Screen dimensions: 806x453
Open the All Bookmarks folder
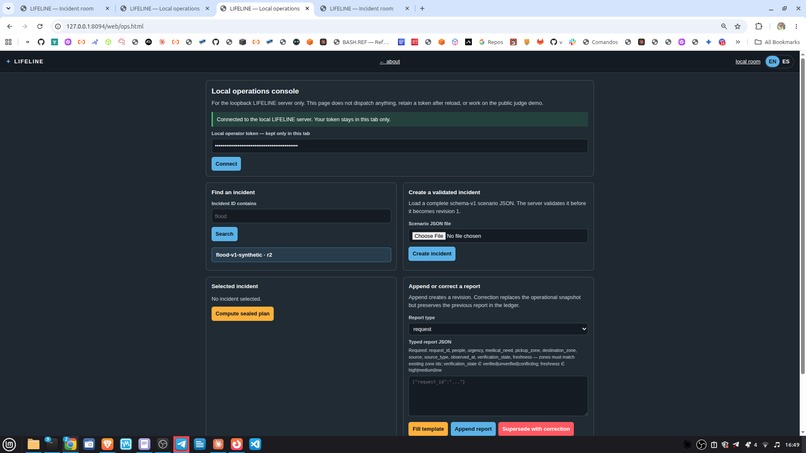(777, 42)
